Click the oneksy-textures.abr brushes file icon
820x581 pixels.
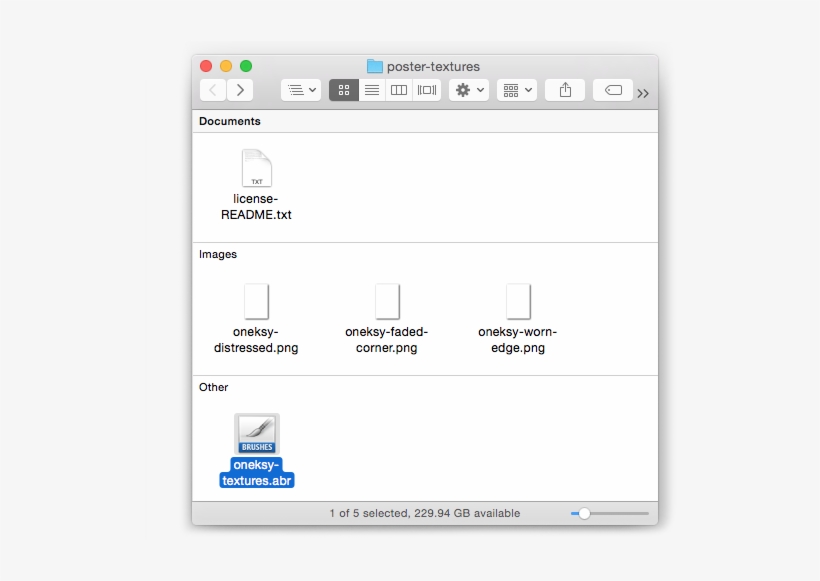pyautogui.click(x=257, y=434)
